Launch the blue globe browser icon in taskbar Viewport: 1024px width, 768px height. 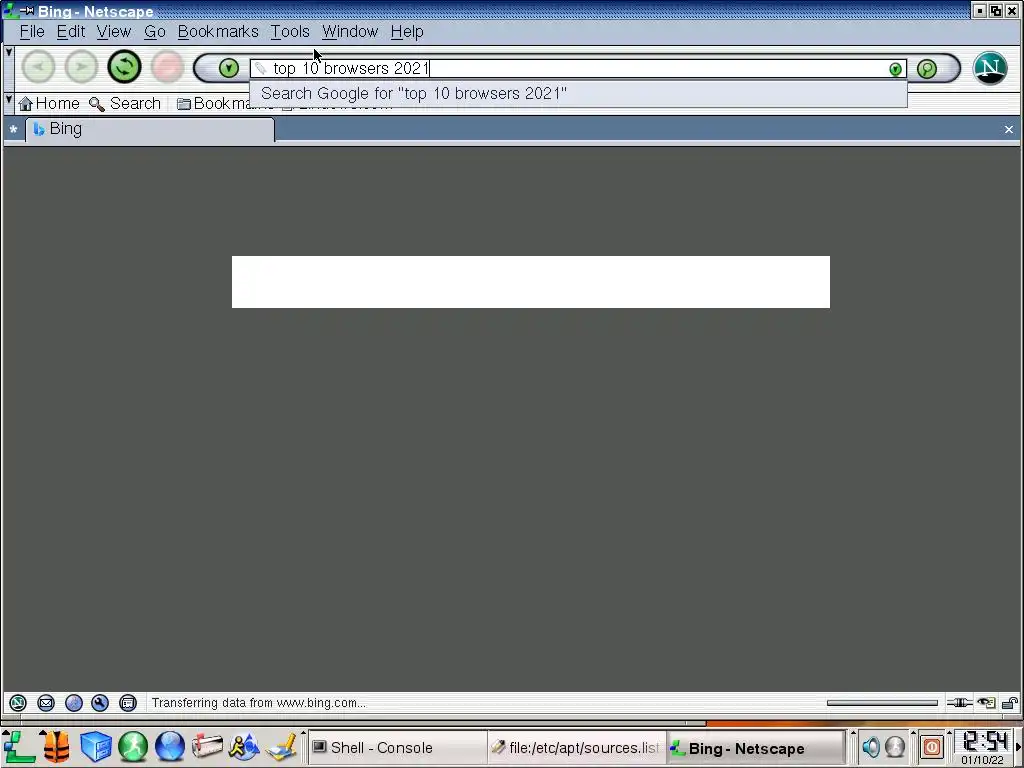[170, 748]
